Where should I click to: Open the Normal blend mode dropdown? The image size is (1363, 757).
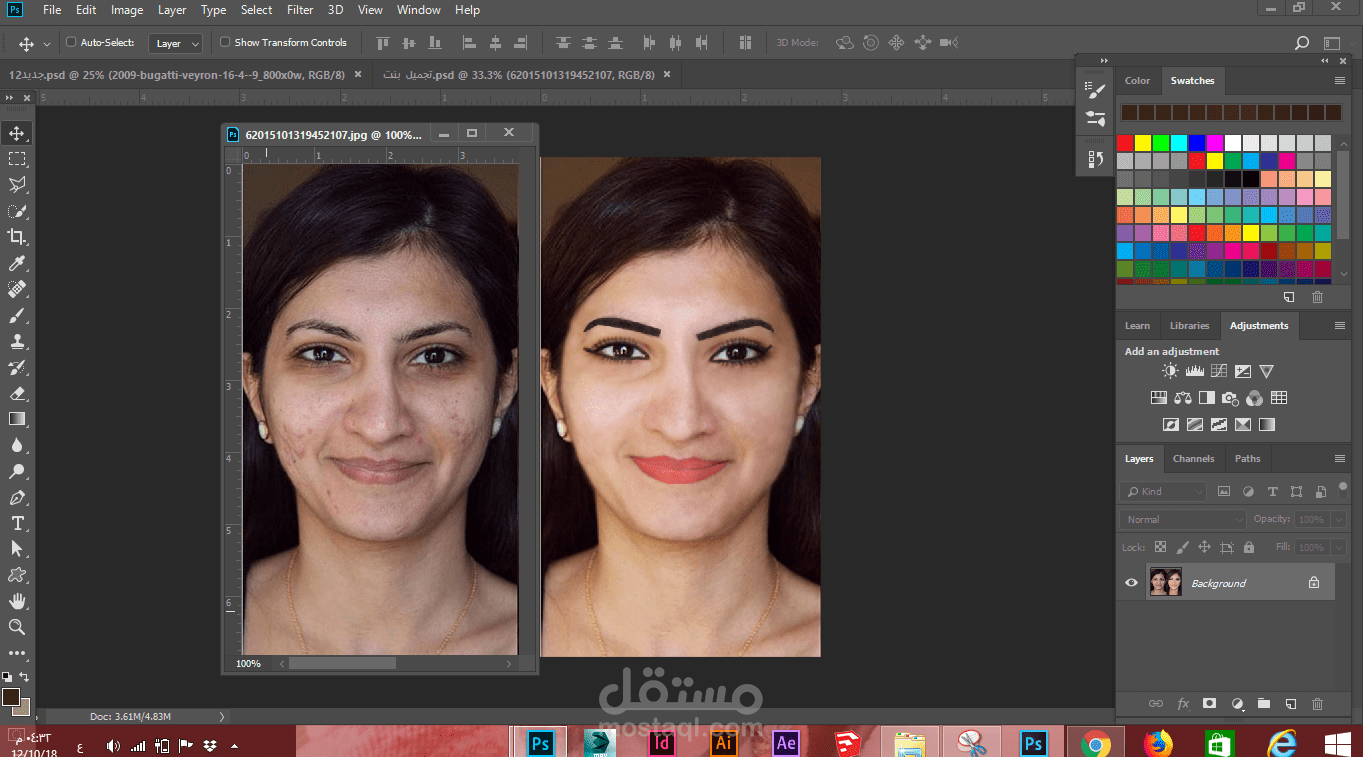pyautogui.click(x=1183, y=519)
